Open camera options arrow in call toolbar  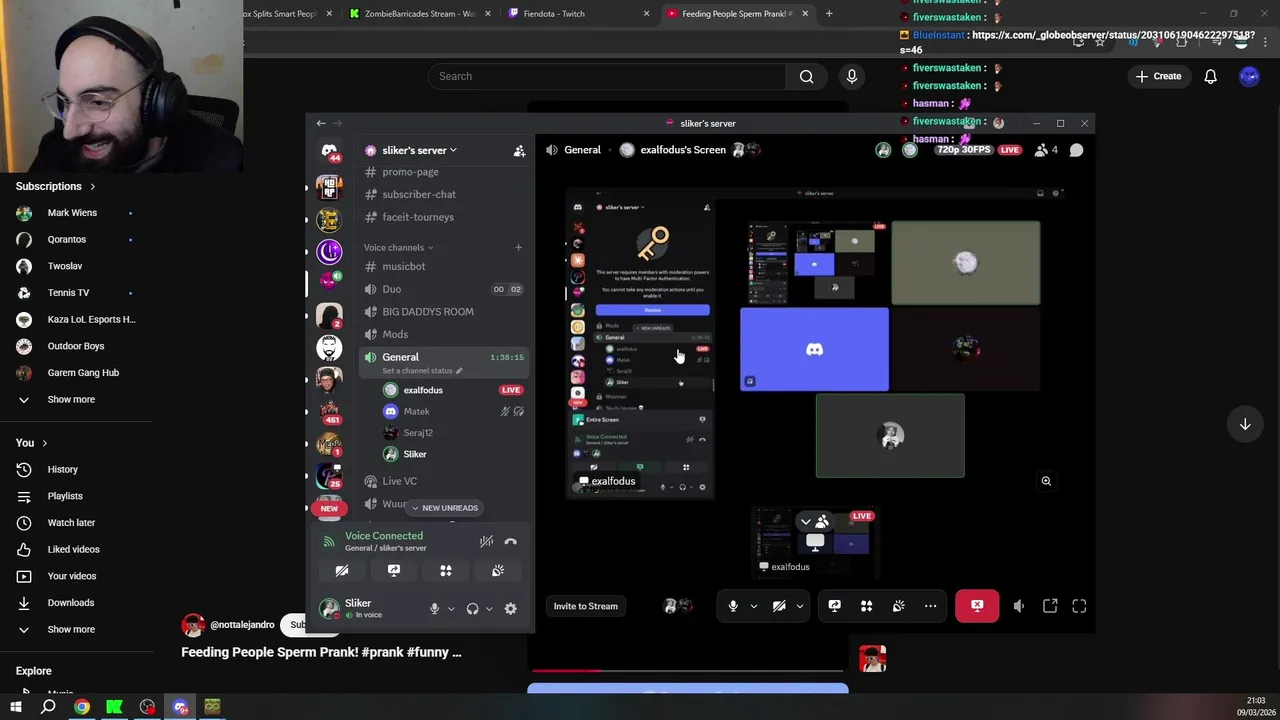tap(799, 606)
